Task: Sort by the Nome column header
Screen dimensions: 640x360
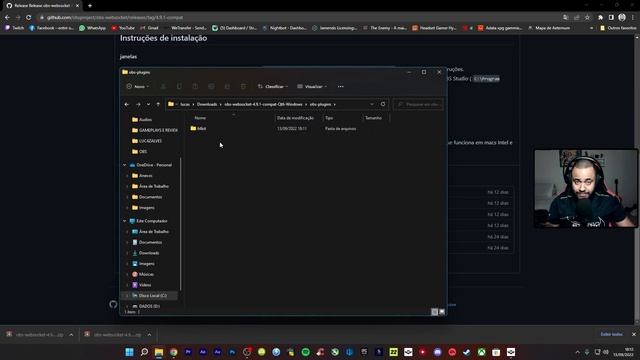Action: (200, 118)
